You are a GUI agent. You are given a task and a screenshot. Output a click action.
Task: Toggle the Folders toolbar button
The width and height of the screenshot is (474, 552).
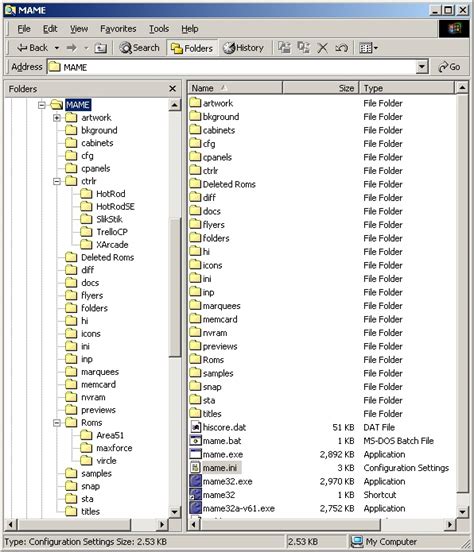(x=192, y=48)
